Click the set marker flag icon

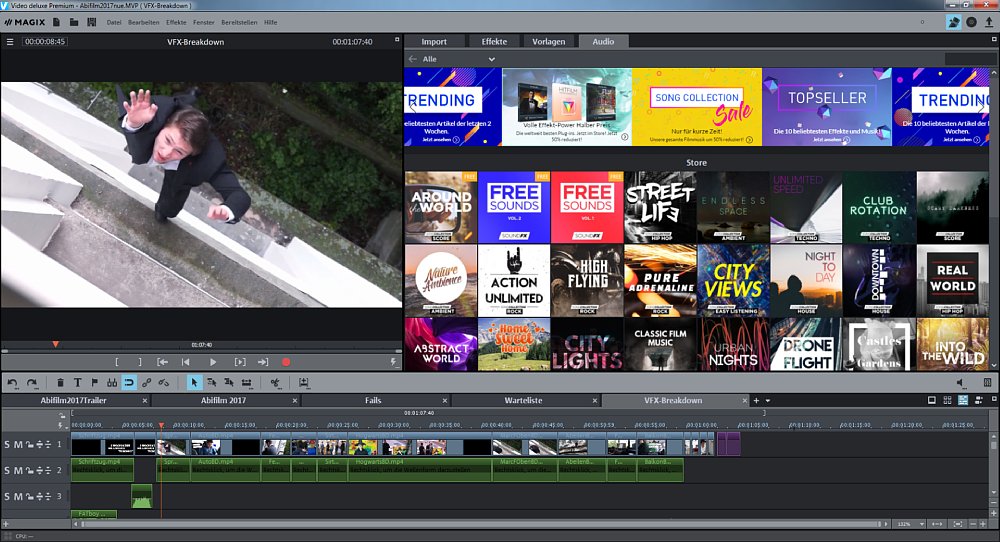coord(94,382)
